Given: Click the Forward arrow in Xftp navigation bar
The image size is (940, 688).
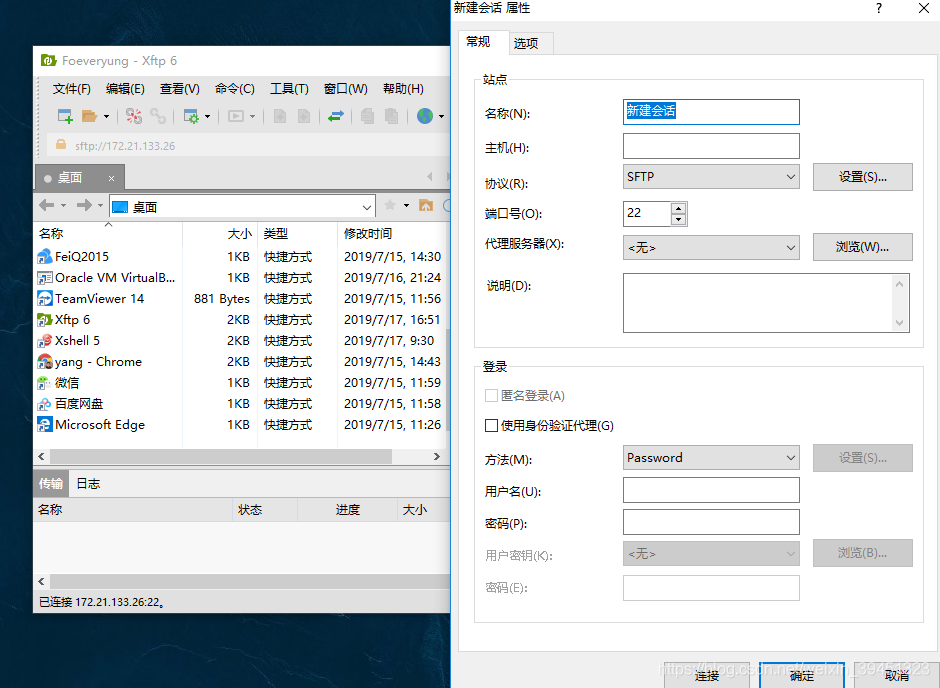Looking at the screenshot, I should (84, 206).
